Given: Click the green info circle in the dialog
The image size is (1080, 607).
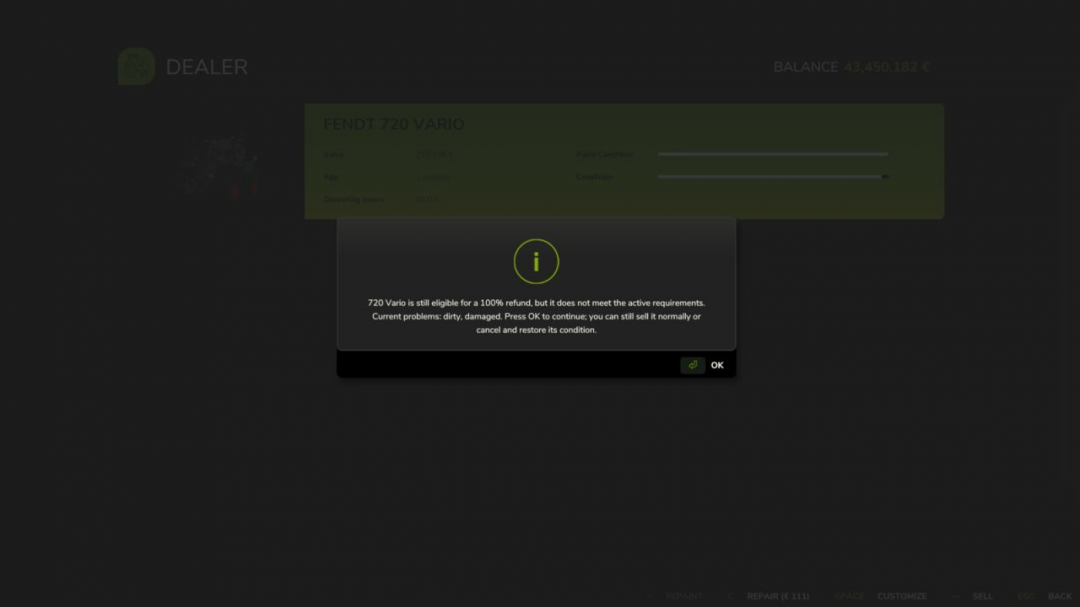Looking at the screenshot, I should coord(536,262).
